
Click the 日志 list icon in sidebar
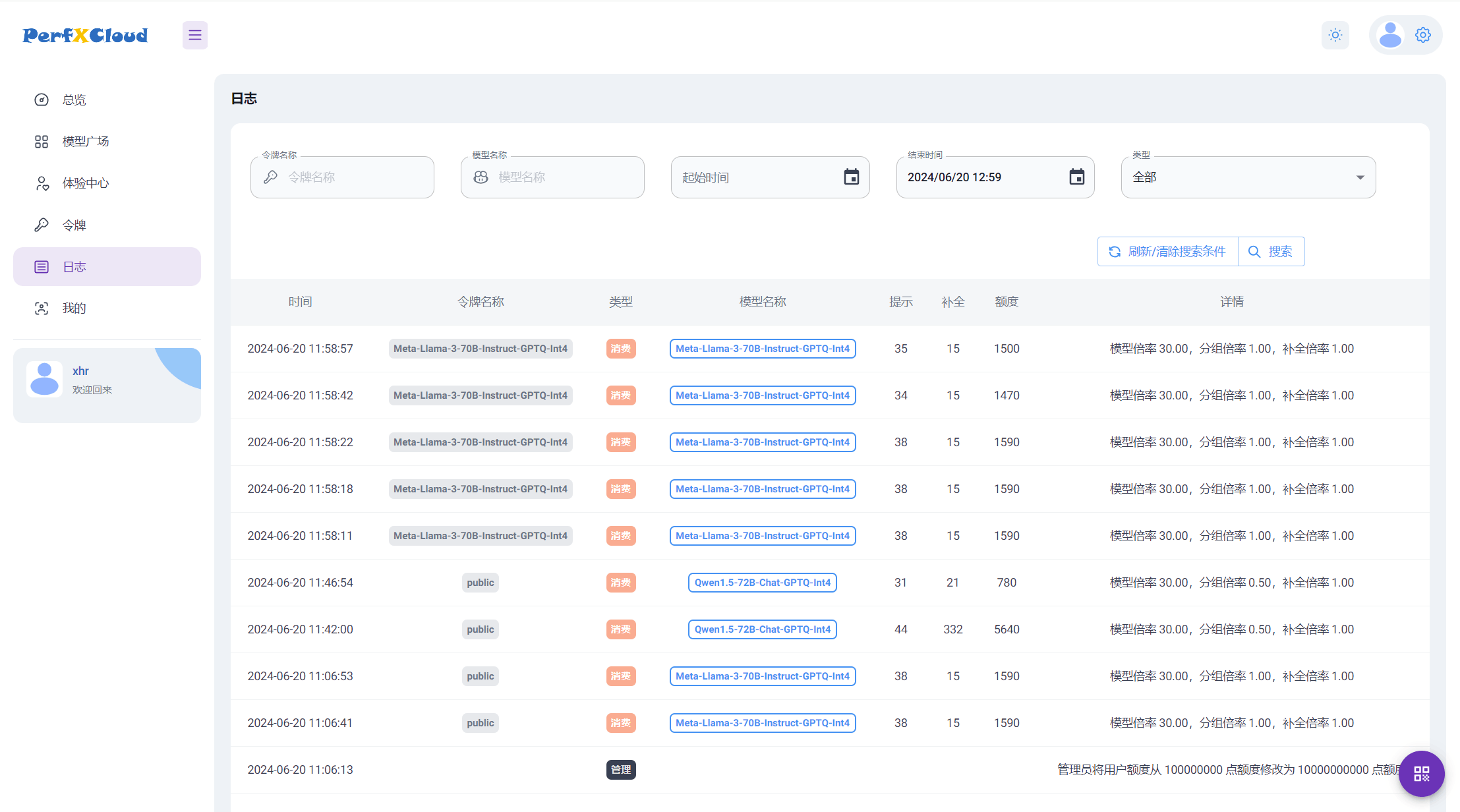[x=42, y=266]
